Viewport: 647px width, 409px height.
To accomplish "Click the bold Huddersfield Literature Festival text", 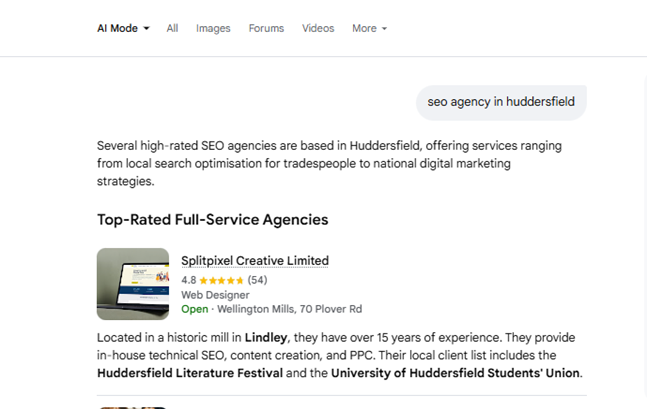I will [x=190, y=373].
